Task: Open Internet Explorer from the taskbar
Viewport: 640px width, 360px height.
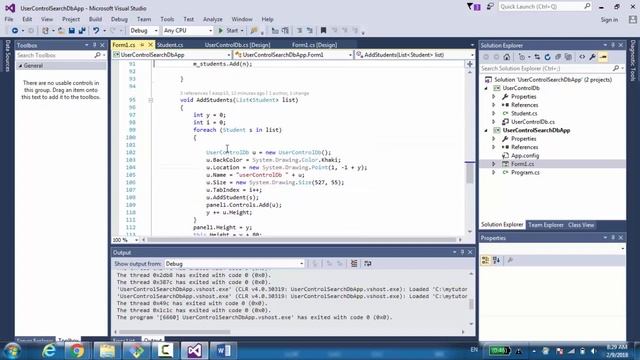Action: 49,351
